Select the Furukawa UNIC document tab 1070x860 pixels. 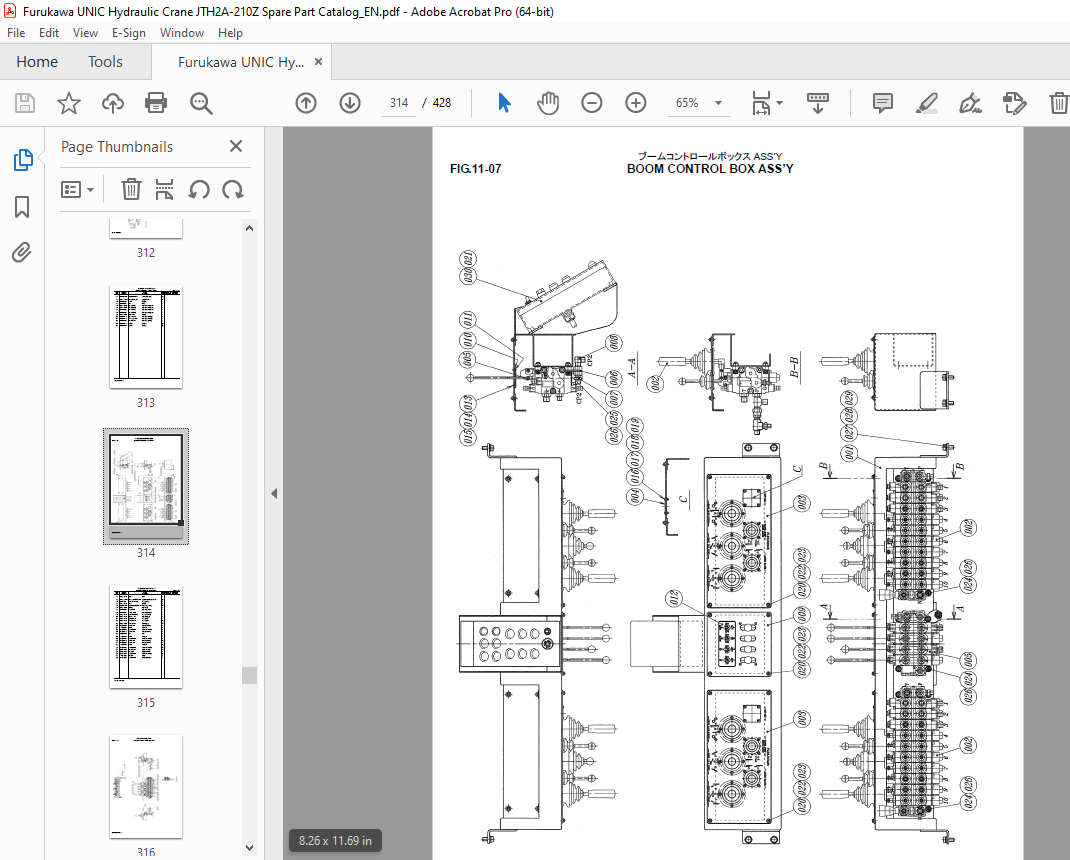pos(241,62)
